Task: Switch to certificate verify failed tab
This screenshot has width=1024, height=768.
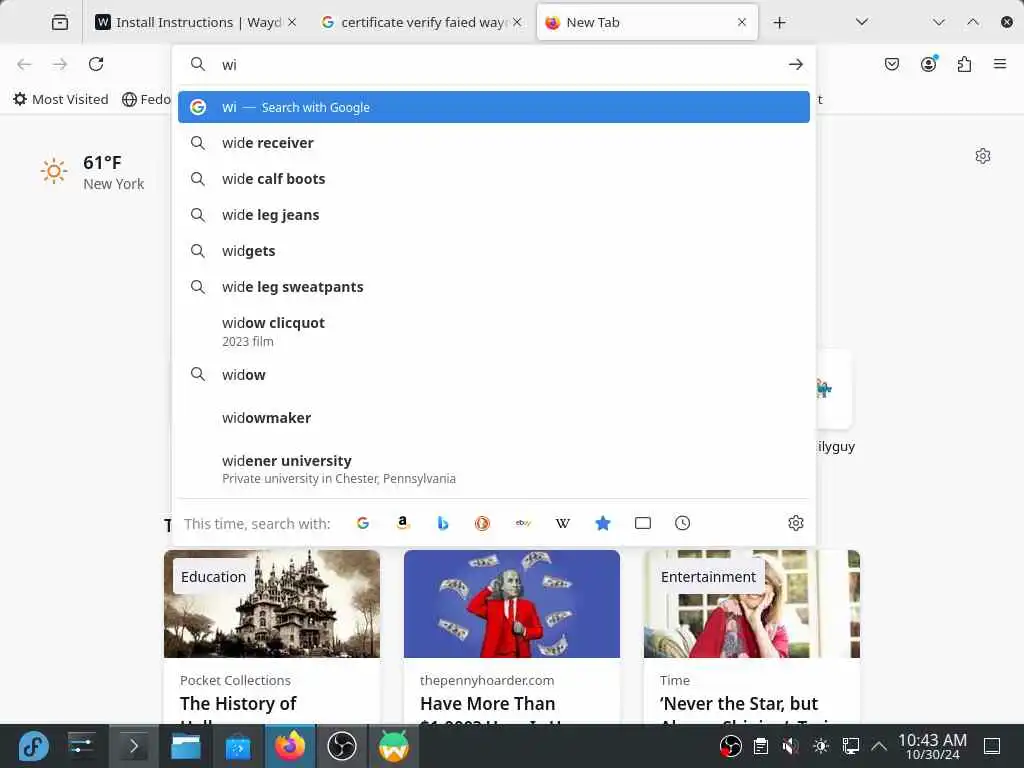Action: point(421,22)
